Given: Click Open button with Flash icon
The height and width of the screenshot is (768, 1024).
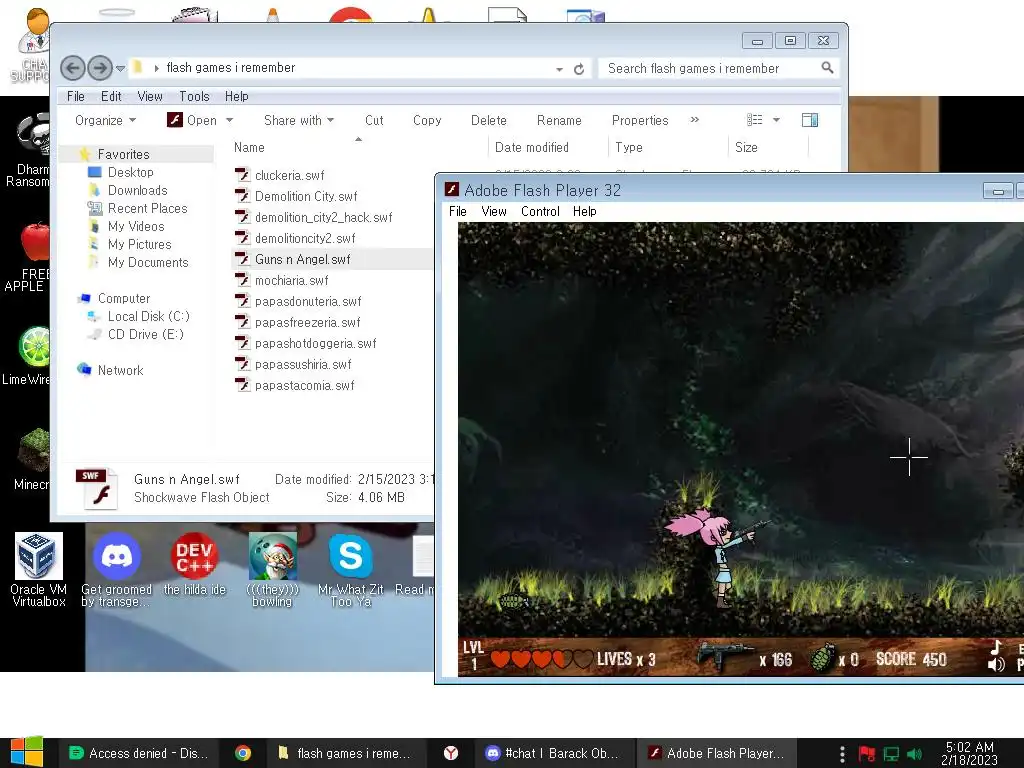Looking at the screenshot, I should click(x=193, y=120).
